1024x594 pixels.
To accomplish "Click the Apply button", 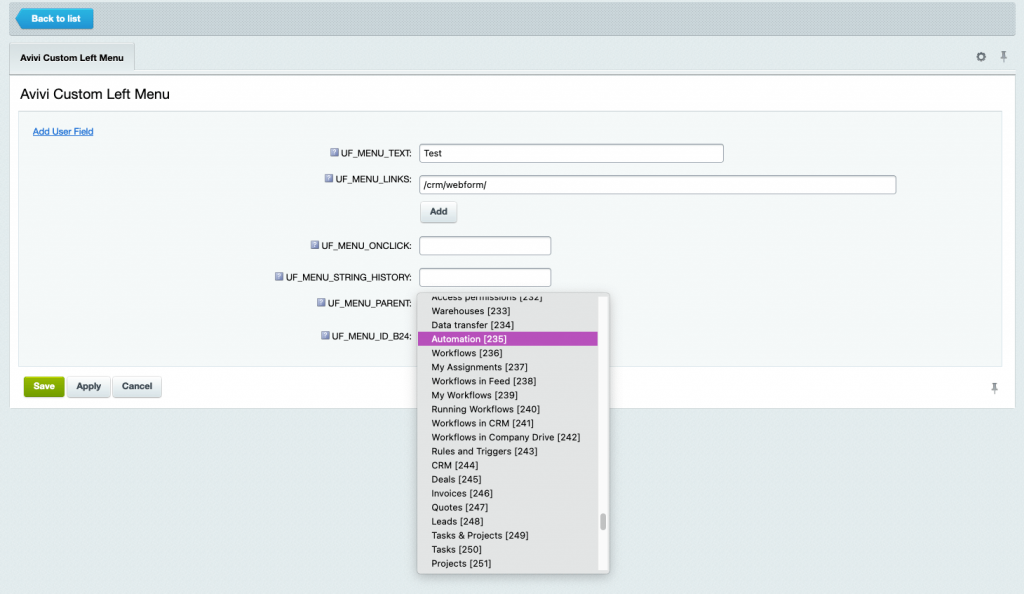I will coord(88,386).
